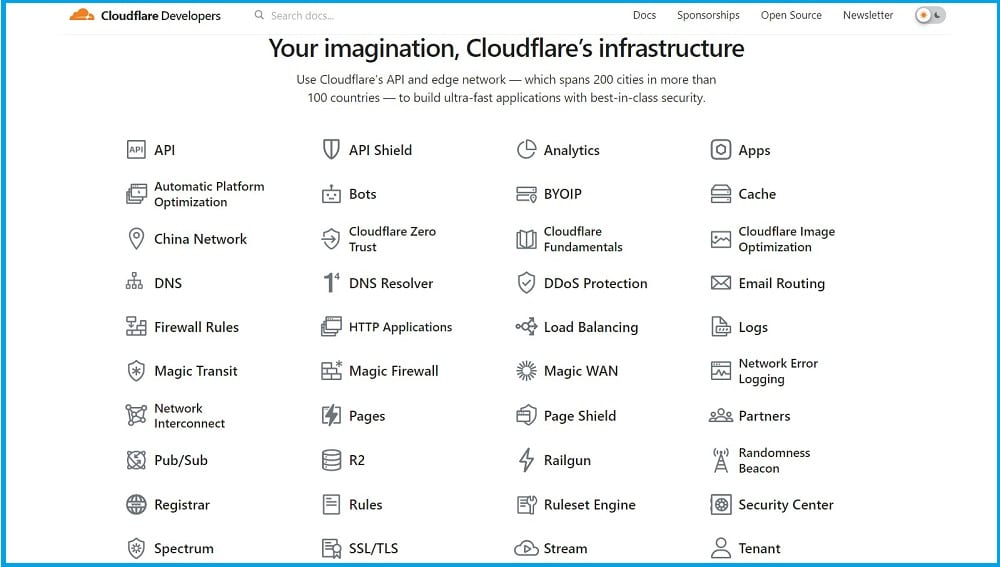Click the Tenant person icon
Screen dimensions: 1000x567
[721, 548]
